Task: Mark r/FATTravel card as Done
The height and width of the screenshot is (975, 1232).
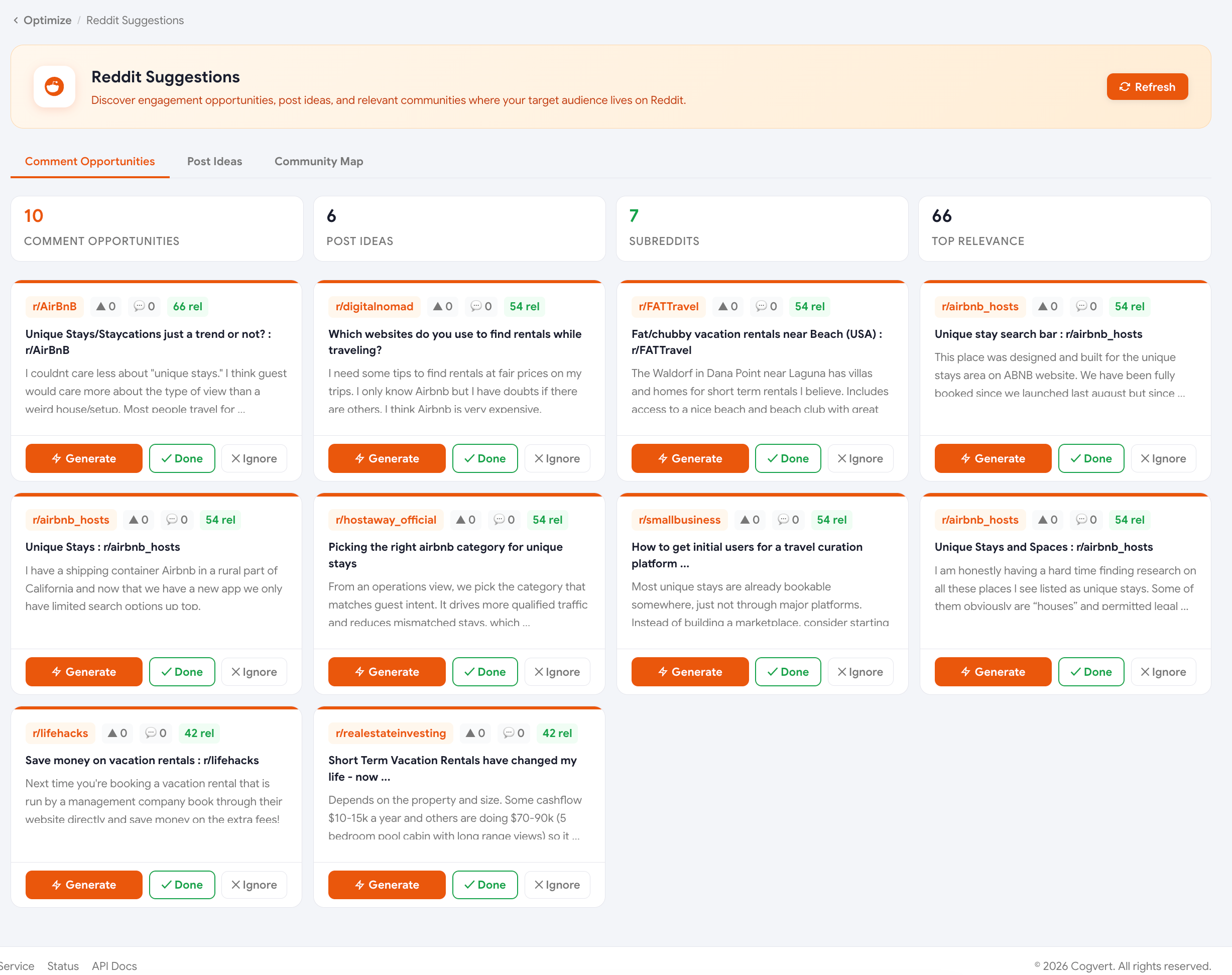Action: (x=788, y=458)
